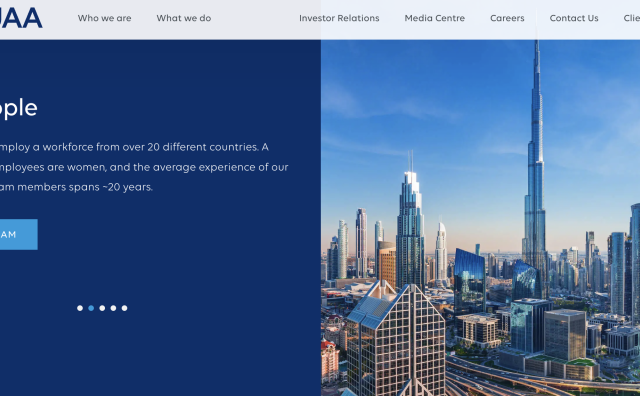Viewport: 640px width, 396px height.
Task: Go to Investor Relations page
Action: tap(339, 18)
